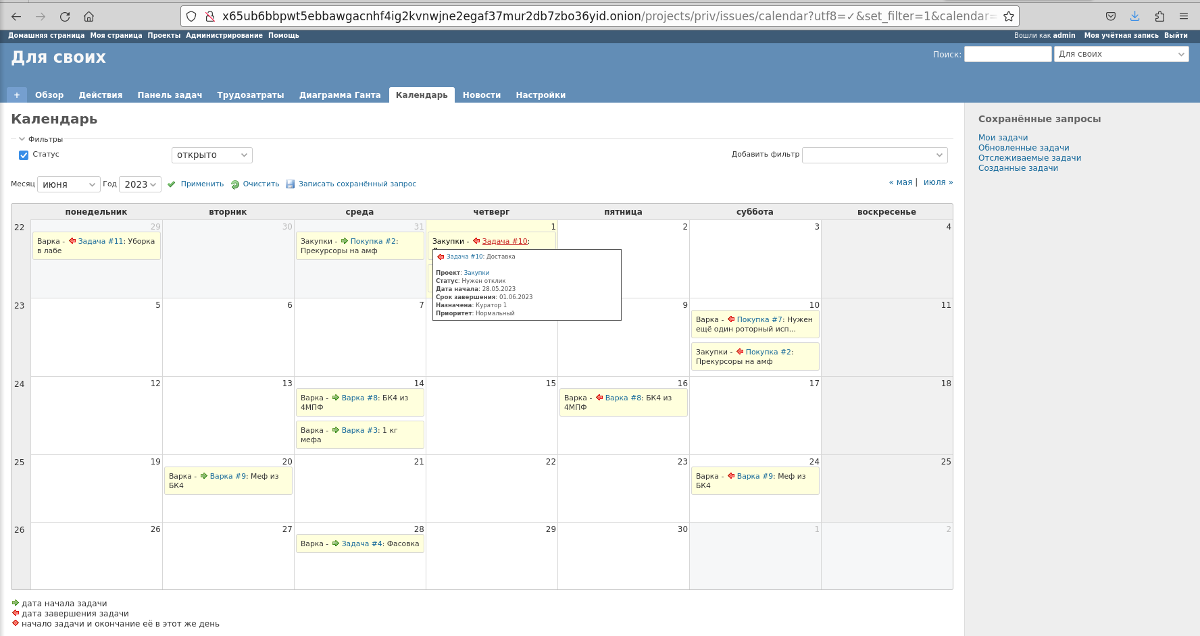
Task: Click the Очистить reload icon
Action: pos(235,184)
